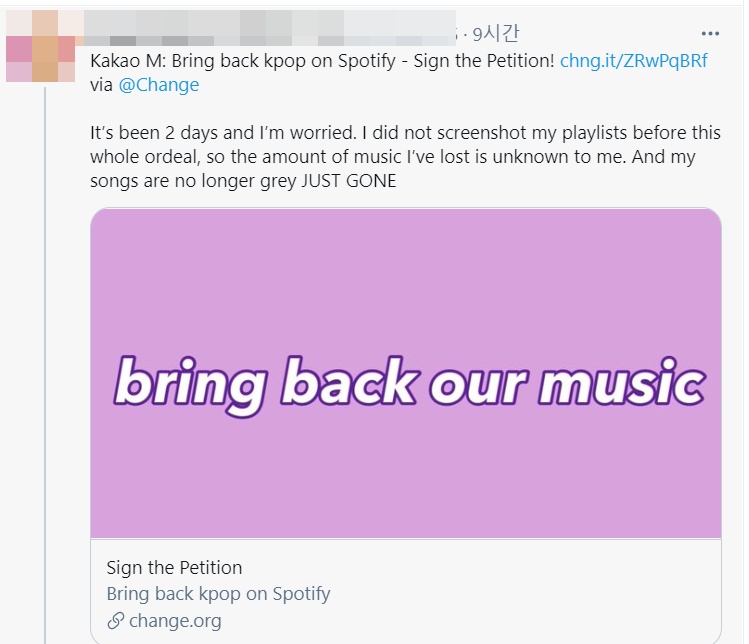Open the three-dot more options menu
The width and height of the screenshot is (749, 644).
click(x=710, y=32)
